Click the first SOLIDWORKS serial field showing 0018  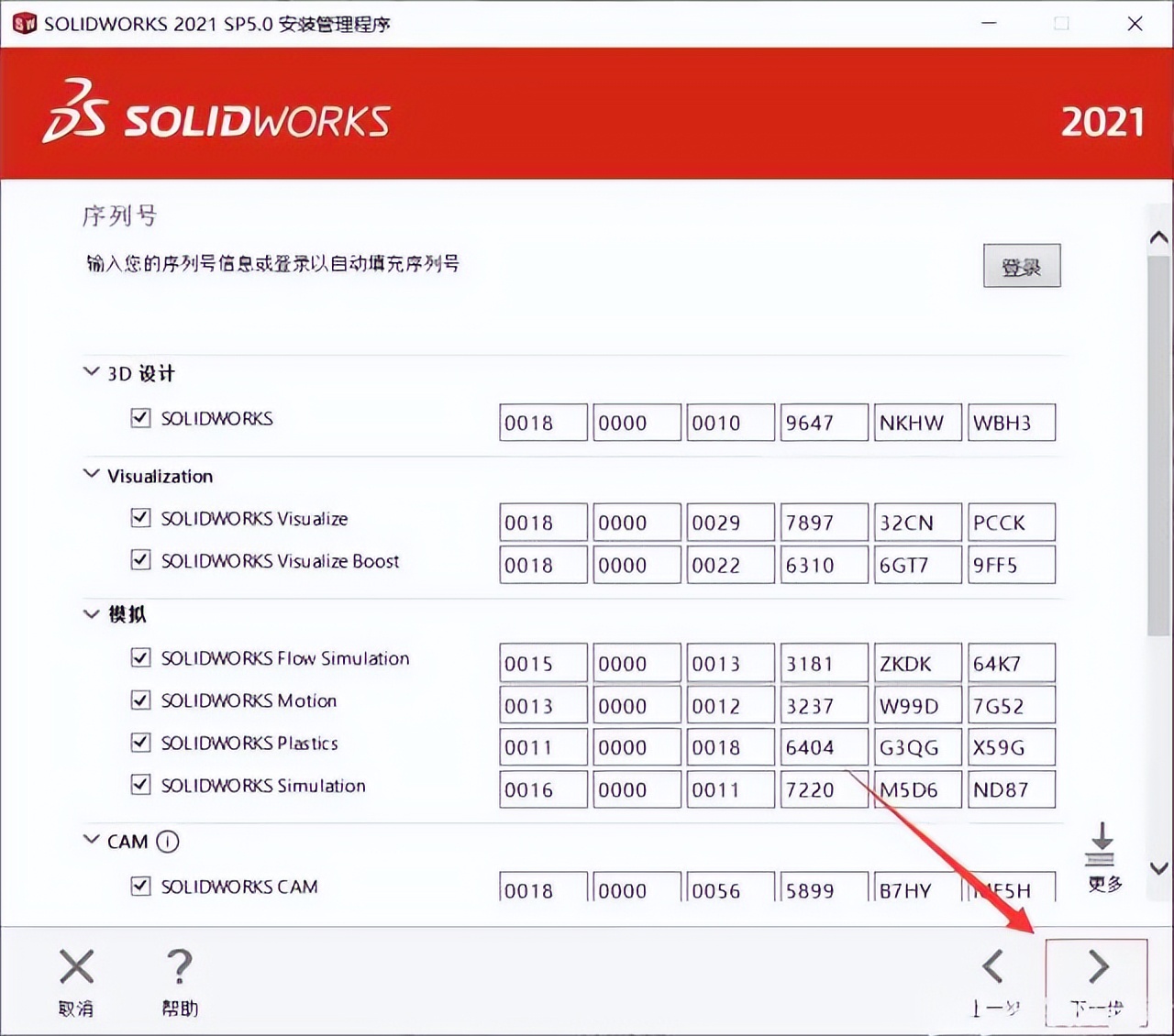click(542, 422)
